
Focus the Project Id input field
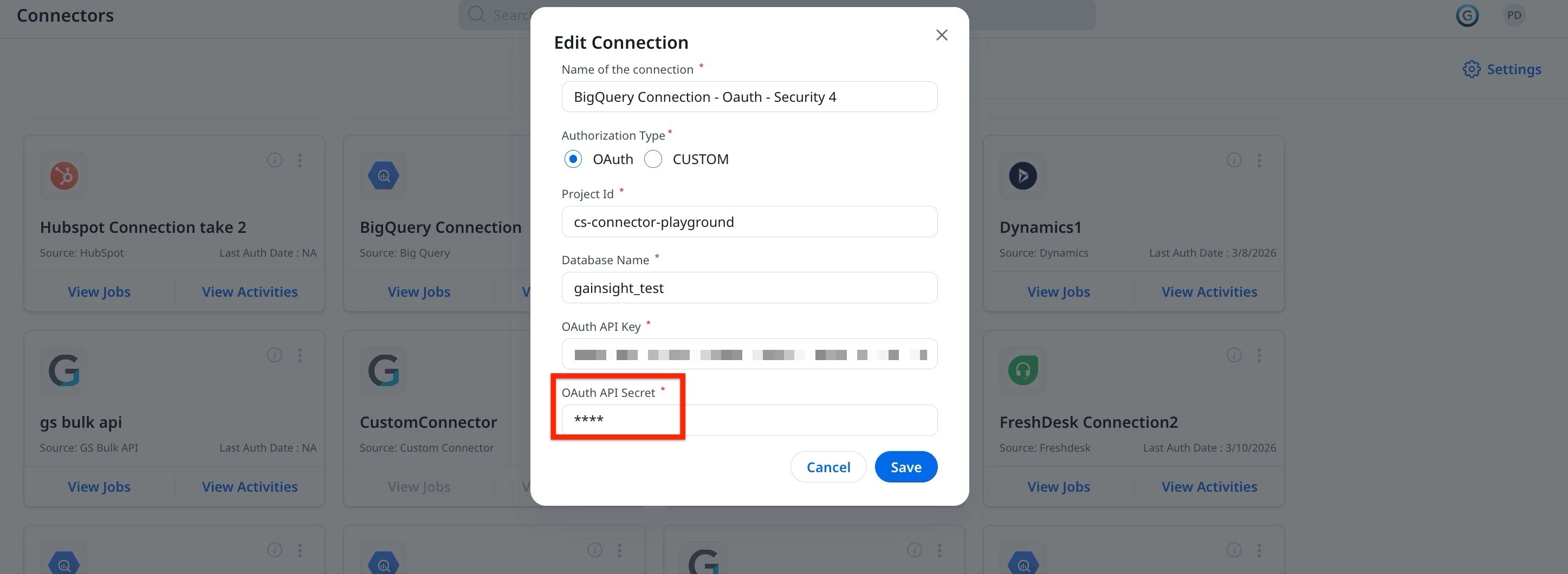[749, 222]
